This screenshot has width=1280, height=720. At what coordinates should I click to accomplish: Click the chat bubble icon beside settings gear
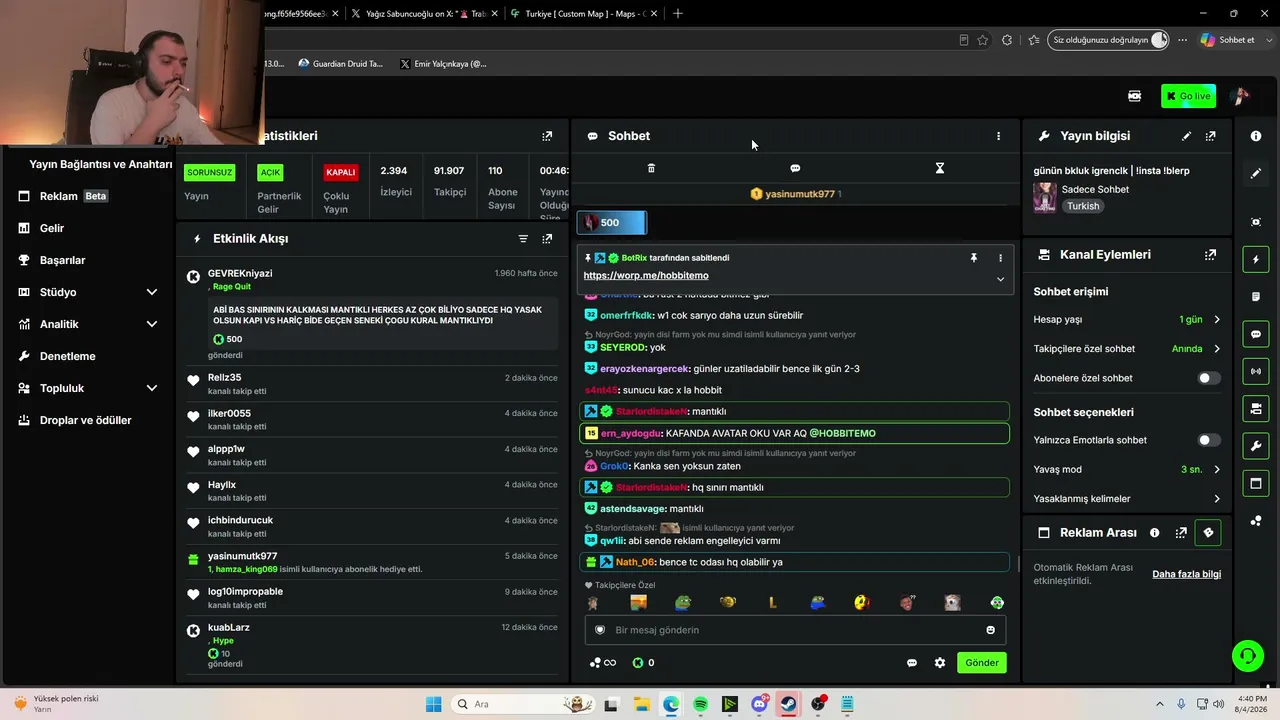[x=912, y=663]
